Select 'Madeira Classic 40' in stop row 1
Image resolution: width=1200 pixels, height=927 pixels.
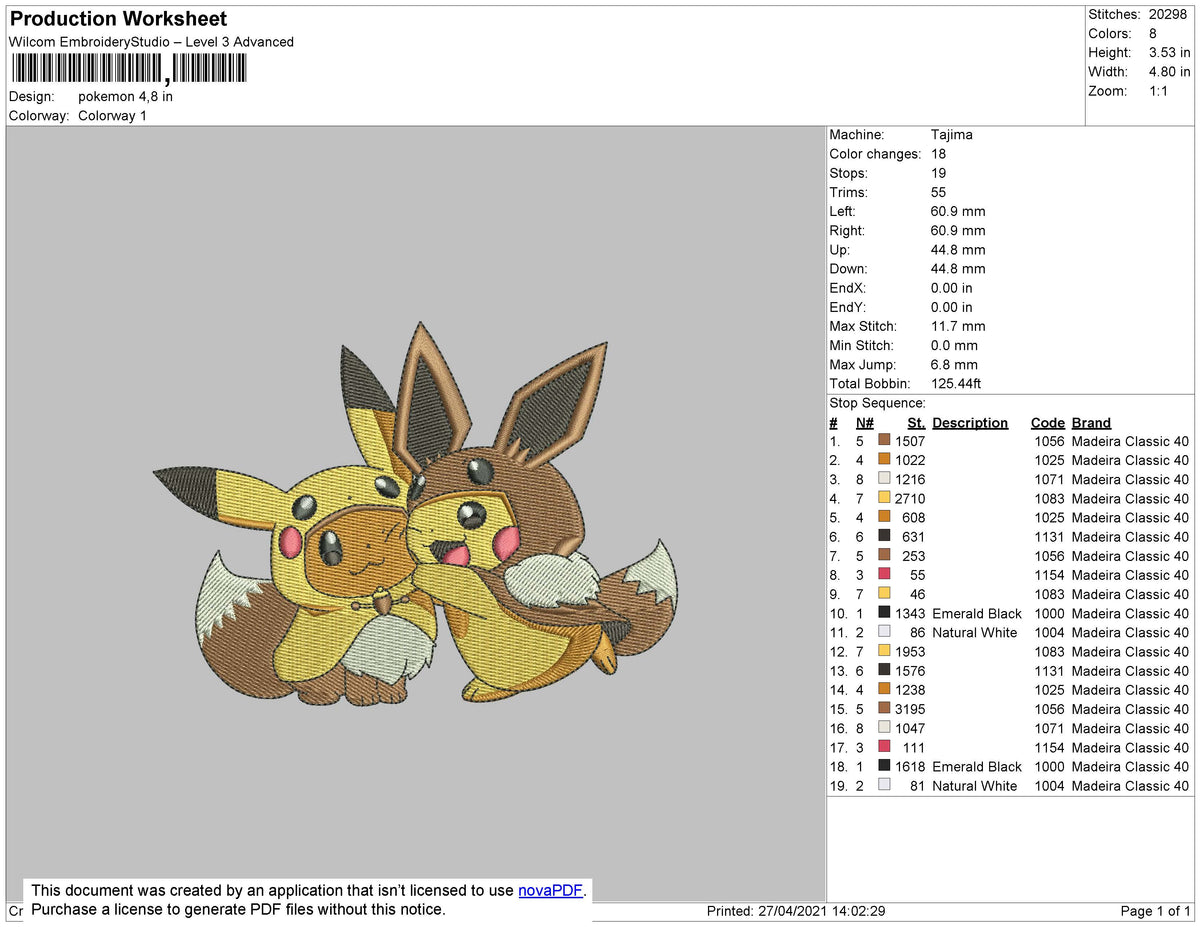tap(1130, 441)
